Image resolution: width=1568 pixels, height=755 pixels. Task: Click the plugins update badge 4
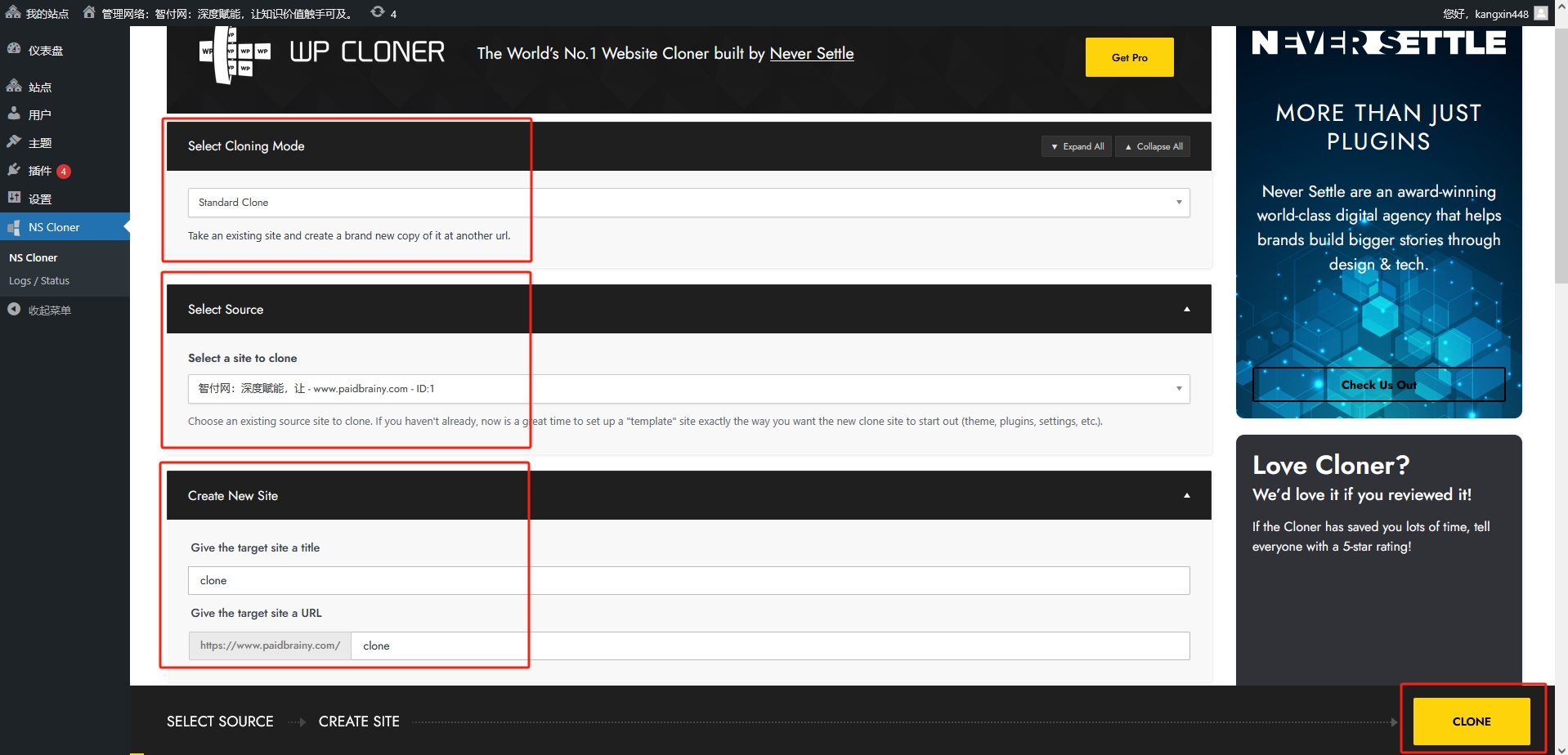(64, 172)
